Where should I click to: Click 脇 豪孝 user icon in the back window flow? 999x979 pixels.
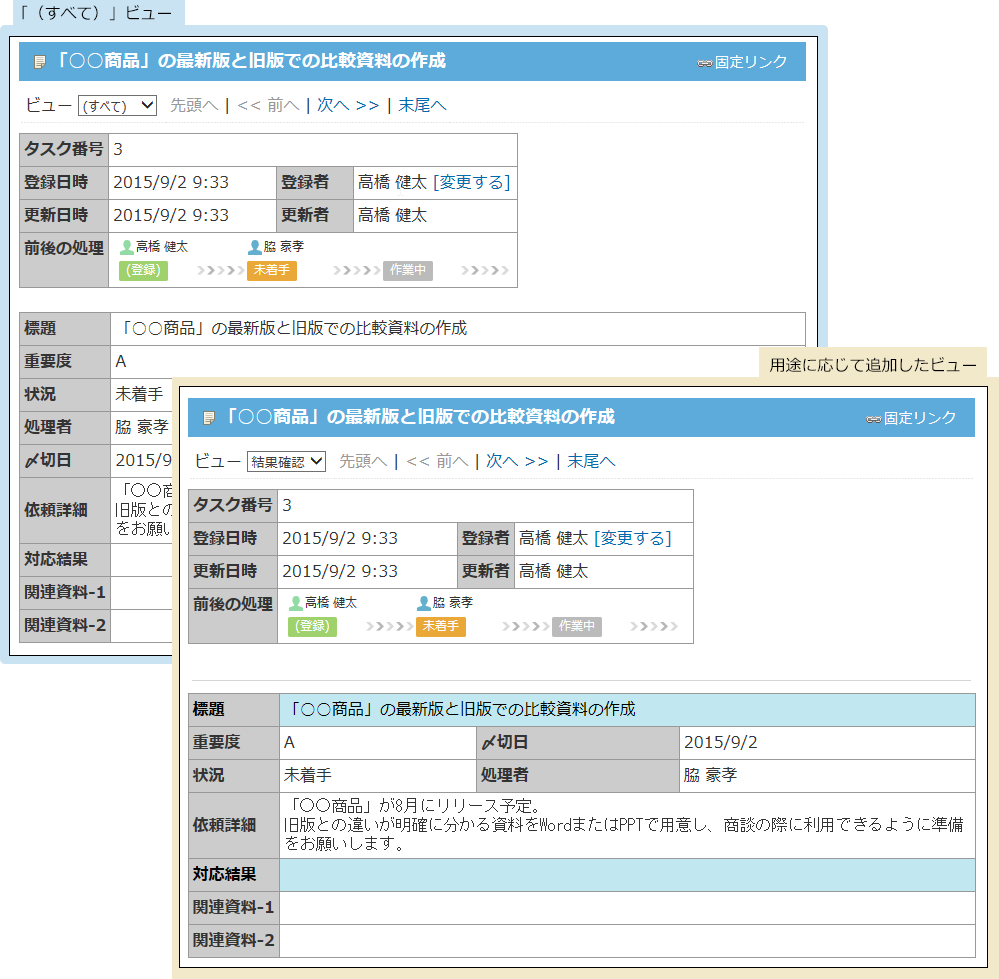click(x=255, y=247)
